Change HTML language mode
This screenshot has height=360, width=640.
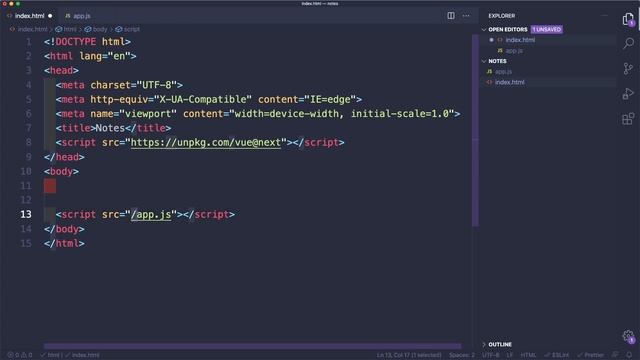528,355
